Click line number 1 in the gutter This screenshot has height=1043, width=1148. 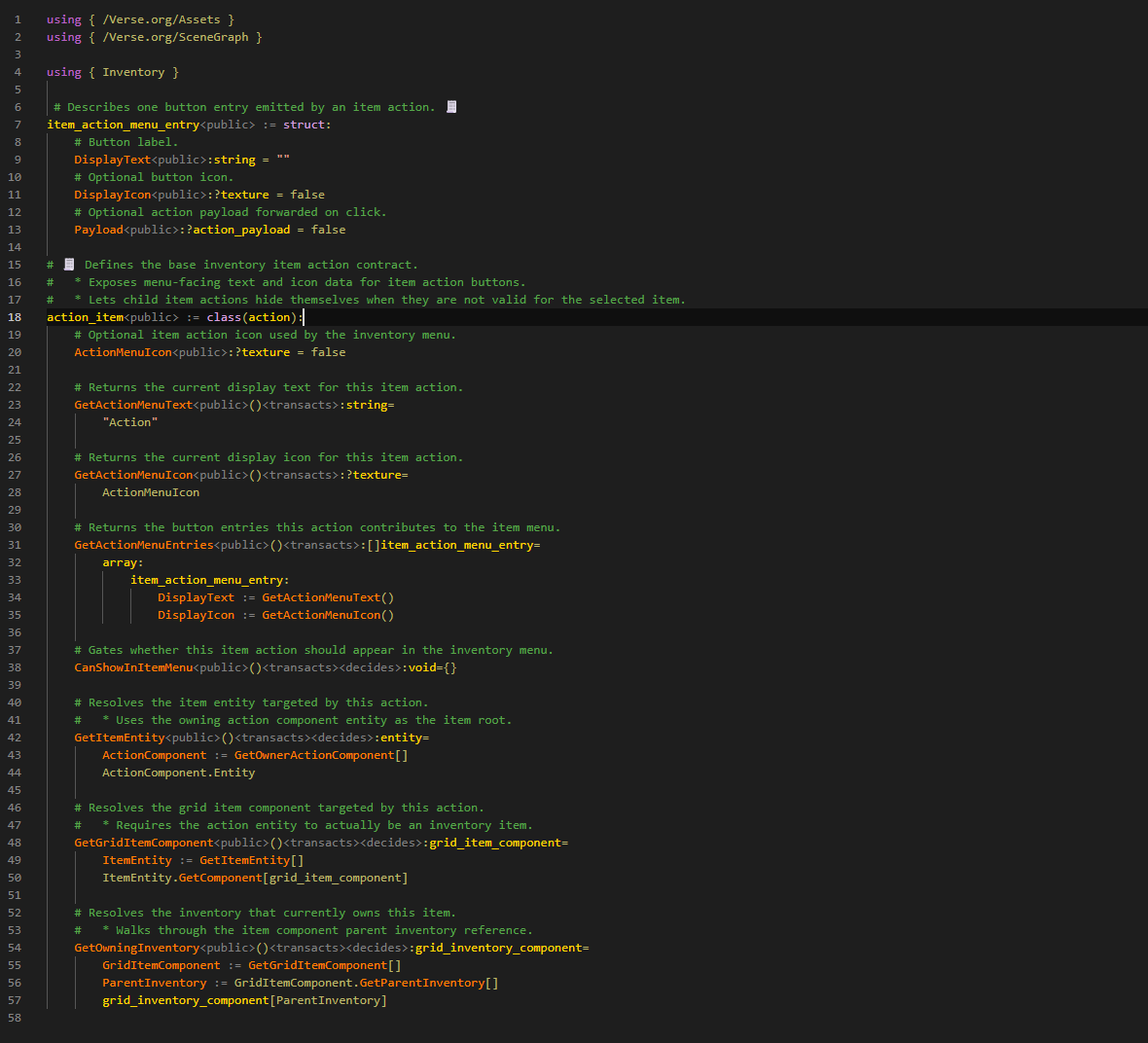point(18,19)
